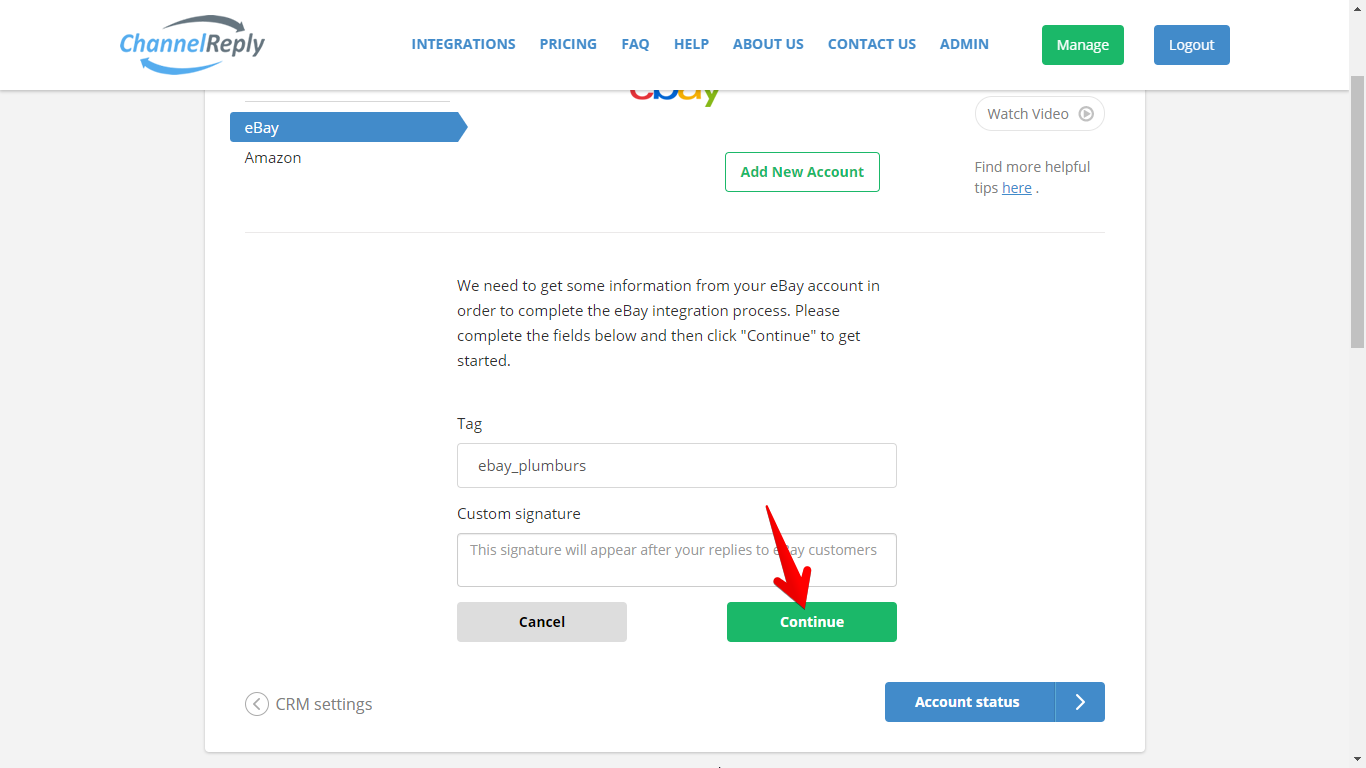Navigate to ABOUT US
This screenshot has height=768, width=1366.
[768, 44]
